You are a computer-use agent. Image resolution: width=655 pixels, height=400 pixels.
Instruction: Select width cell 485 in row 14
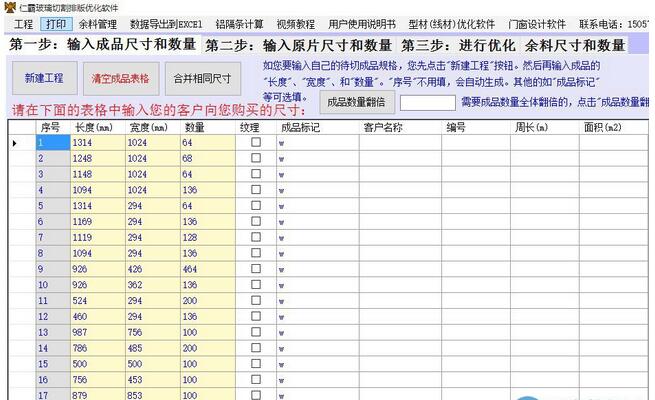click(152, 348)
